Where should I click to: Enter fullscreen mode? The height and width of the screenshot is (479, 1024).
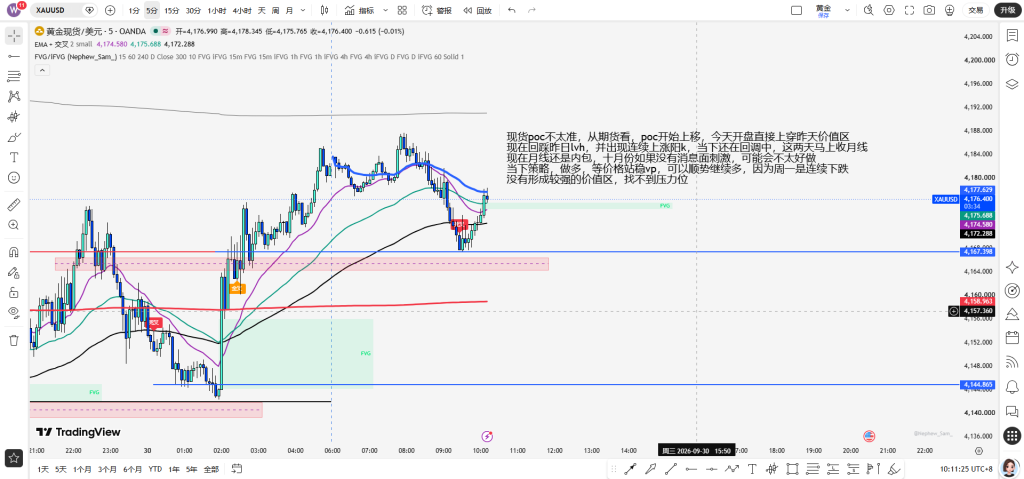click(909, 10)
